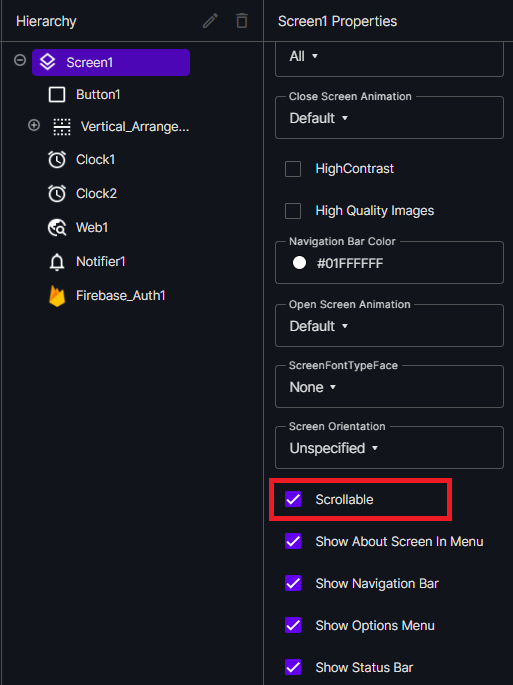The width and height of the screenshot is (513, 685).
Task: Expand the Vertical_Arrangement tree node
Action: 34,125
